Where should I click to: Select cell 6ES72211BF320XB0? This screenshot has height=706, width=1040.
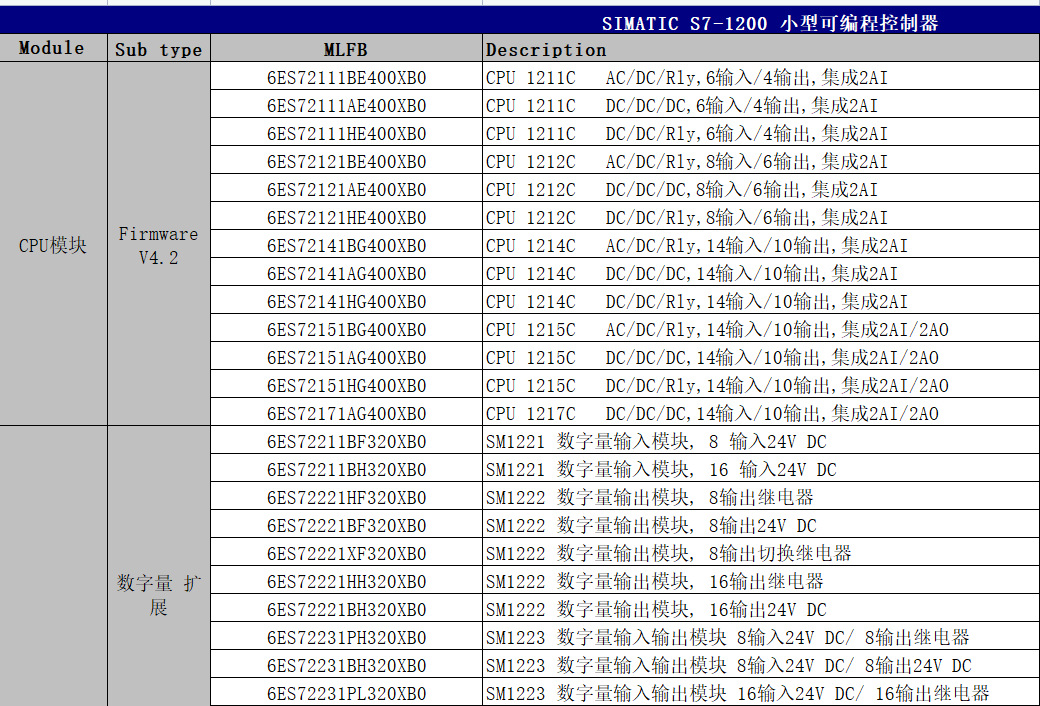pos(346,441)
